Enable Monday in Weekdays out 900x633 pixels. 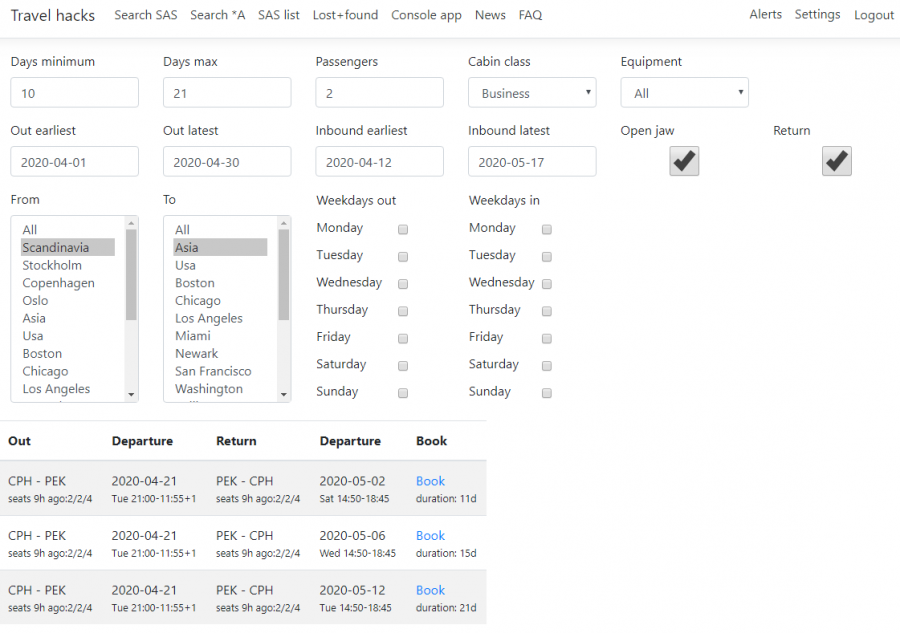click(403, 229)
